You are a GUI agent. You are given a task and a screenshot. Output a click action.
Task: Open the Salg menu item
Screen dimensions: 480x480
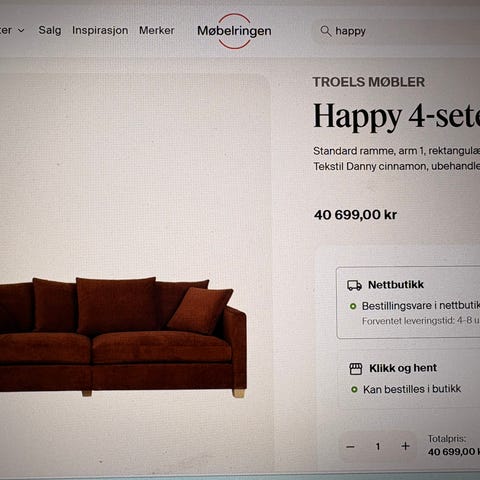(x=50, y=30)
